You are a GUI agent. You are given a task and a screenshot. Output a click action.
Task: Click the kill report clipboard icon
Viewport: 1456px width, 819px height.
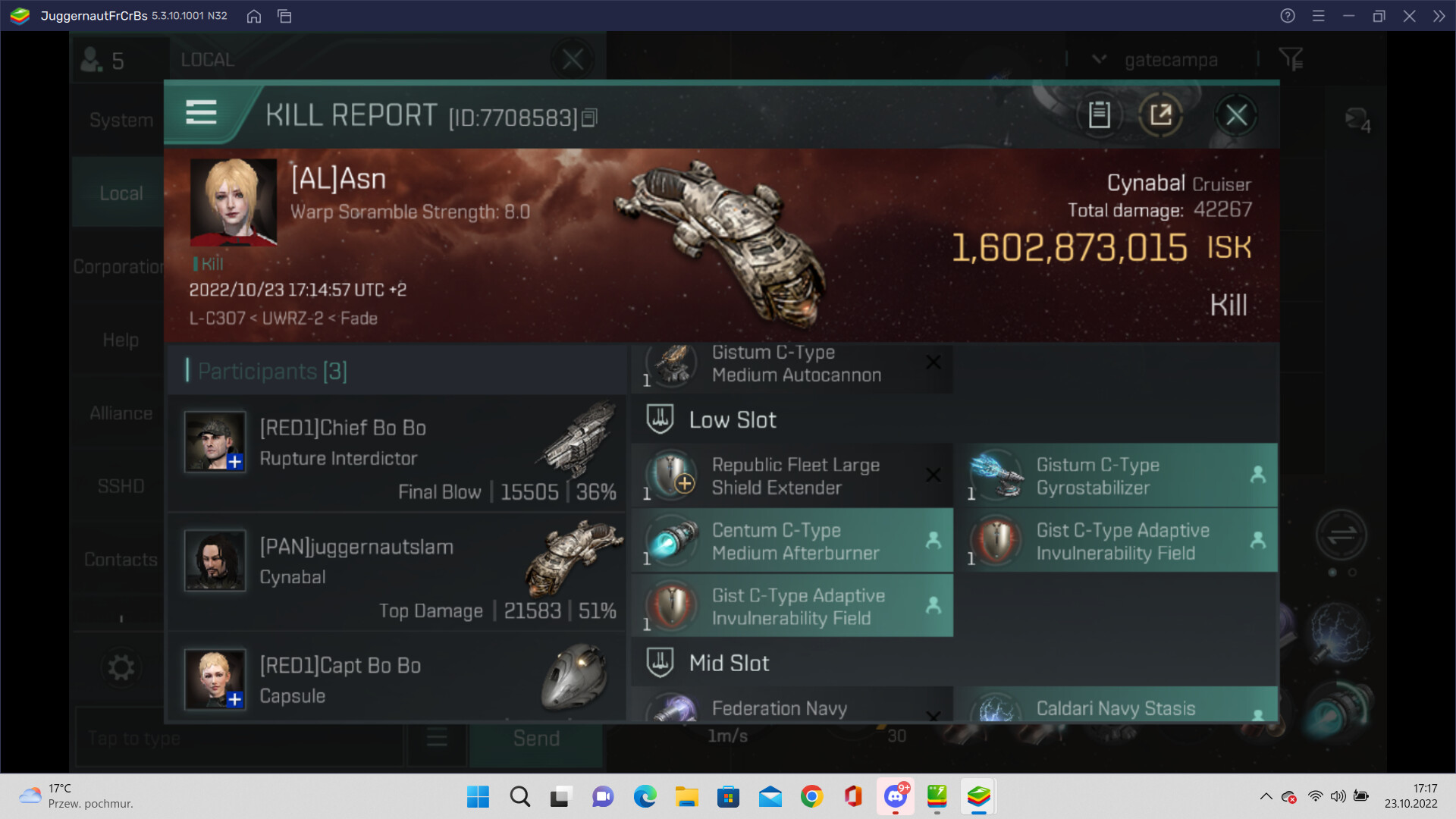pos(1099,115)
